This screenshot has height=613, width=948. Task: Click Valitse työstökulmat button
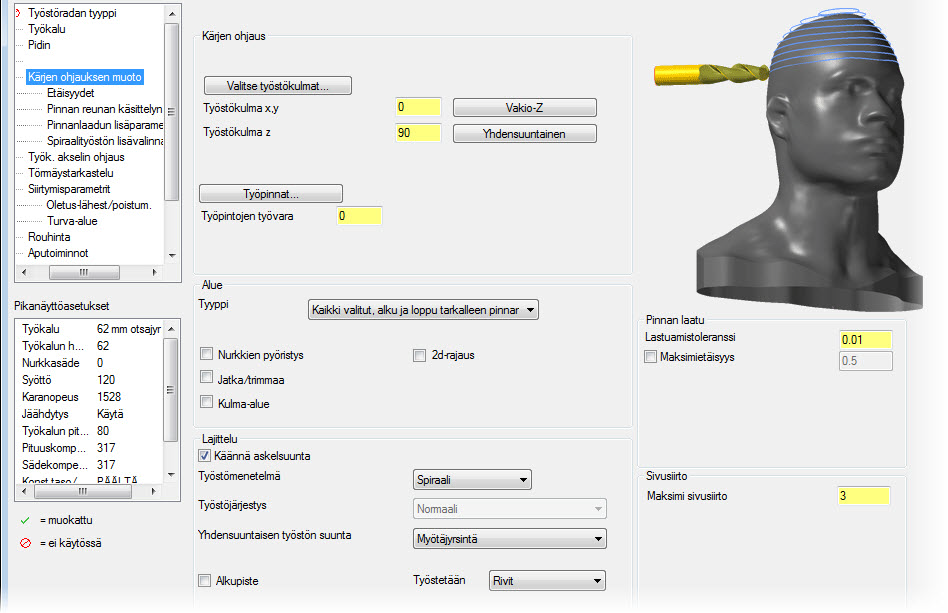click(x=278, y=86)
